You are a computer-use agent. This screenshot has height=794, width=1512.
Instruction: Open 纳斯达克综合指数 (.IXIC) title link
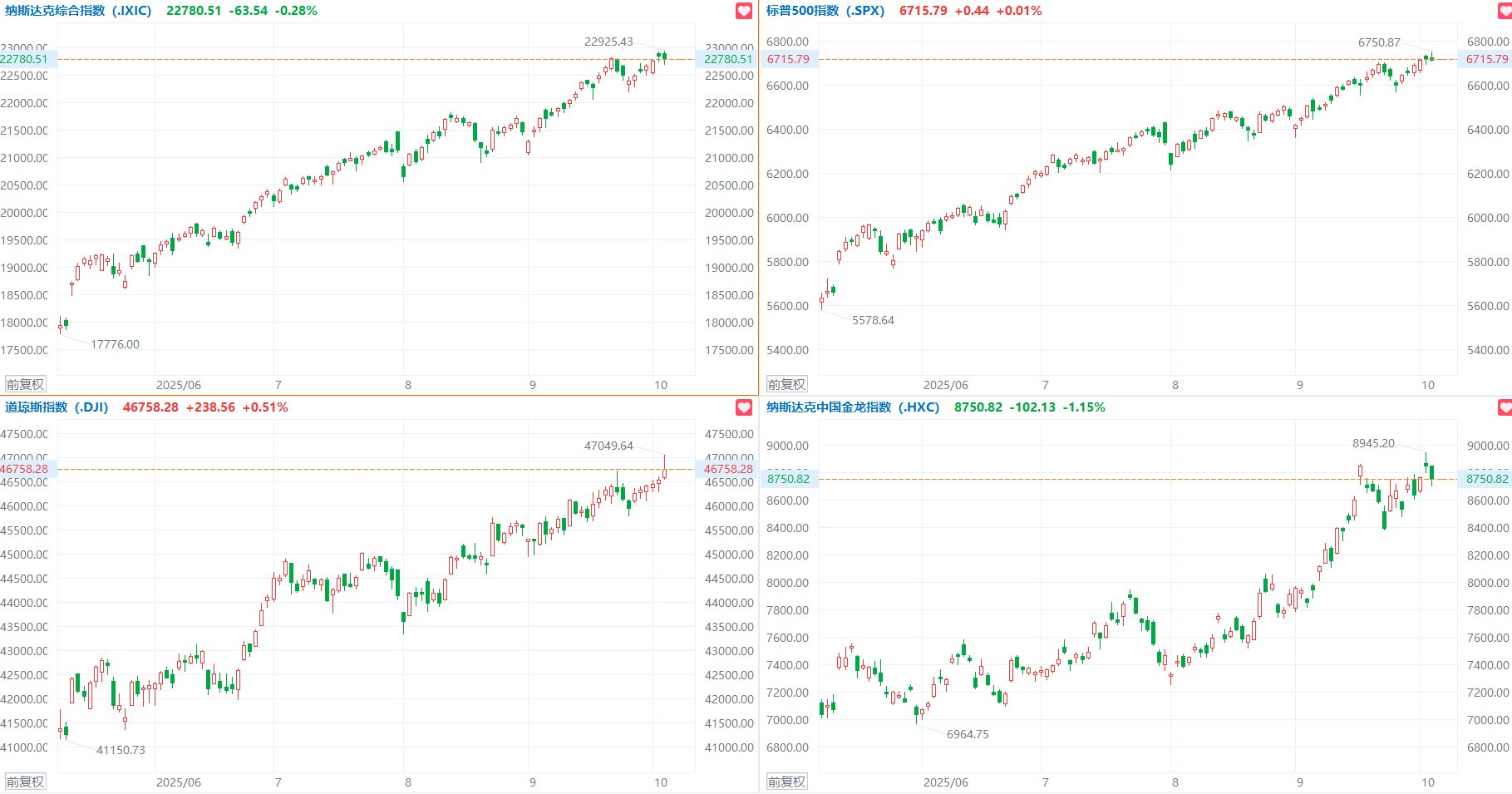[x=78, y=11]
